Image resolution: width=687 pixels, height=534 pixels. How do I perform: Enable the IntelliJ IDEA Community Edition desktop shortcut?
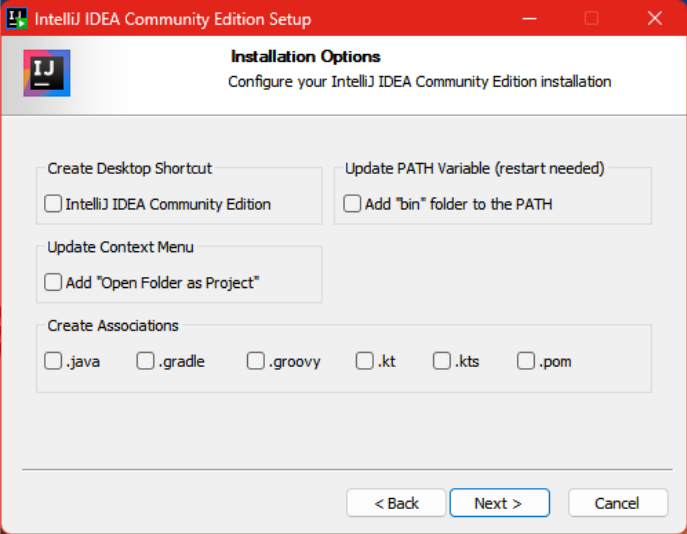pyautogui.click(x=53, y=204)
